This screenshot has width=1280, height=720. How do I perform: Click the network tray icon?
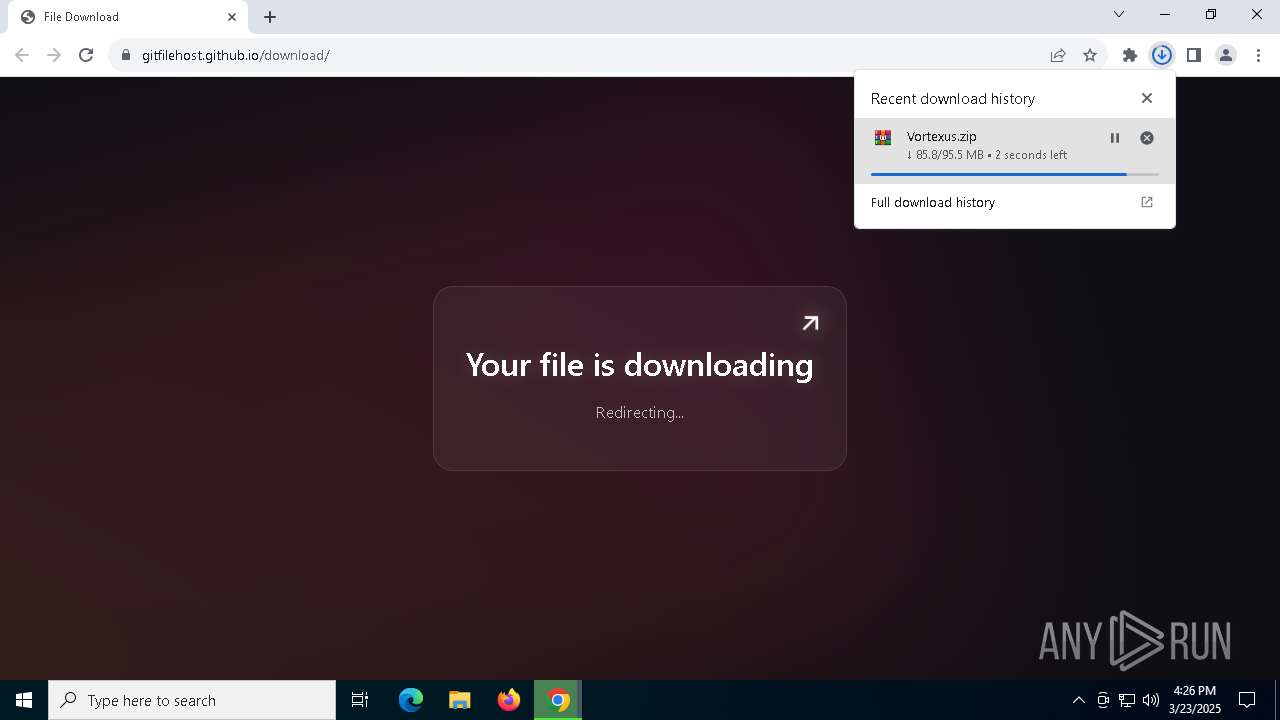[1127, 700]
